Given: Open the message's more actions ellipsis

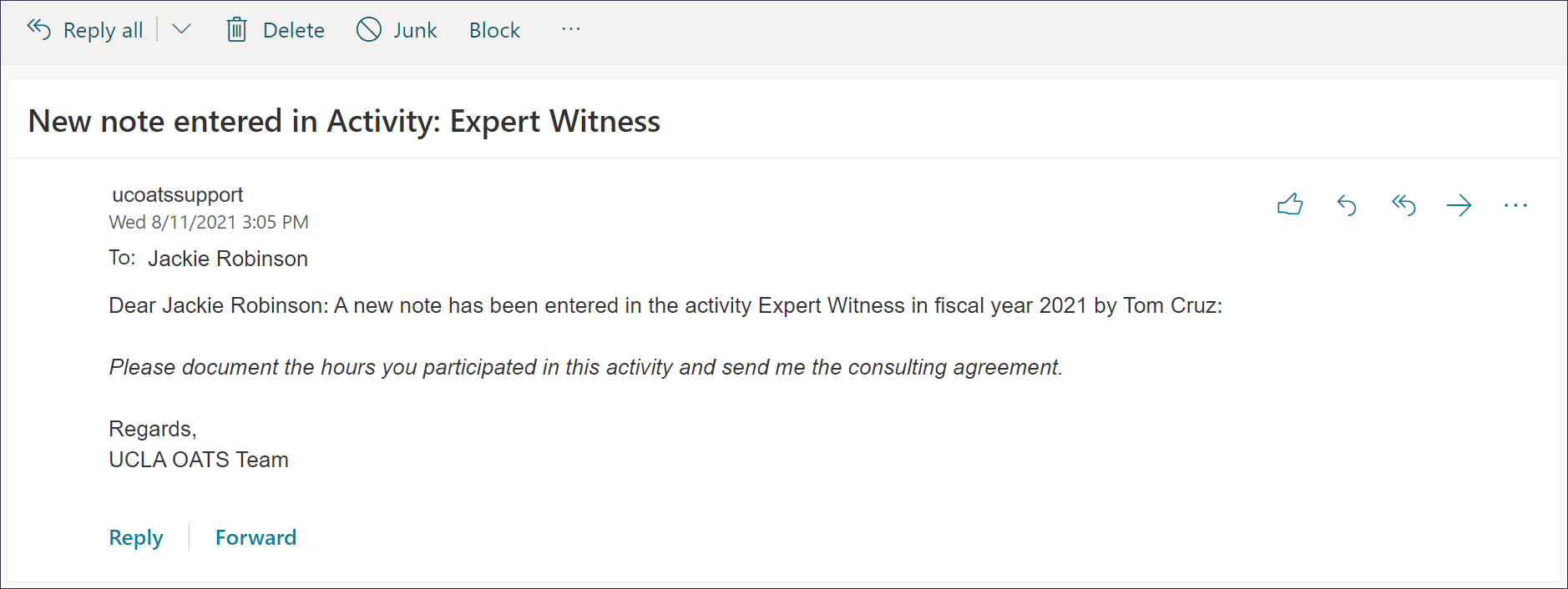Looking at the screenshot, I should 1515,204.
